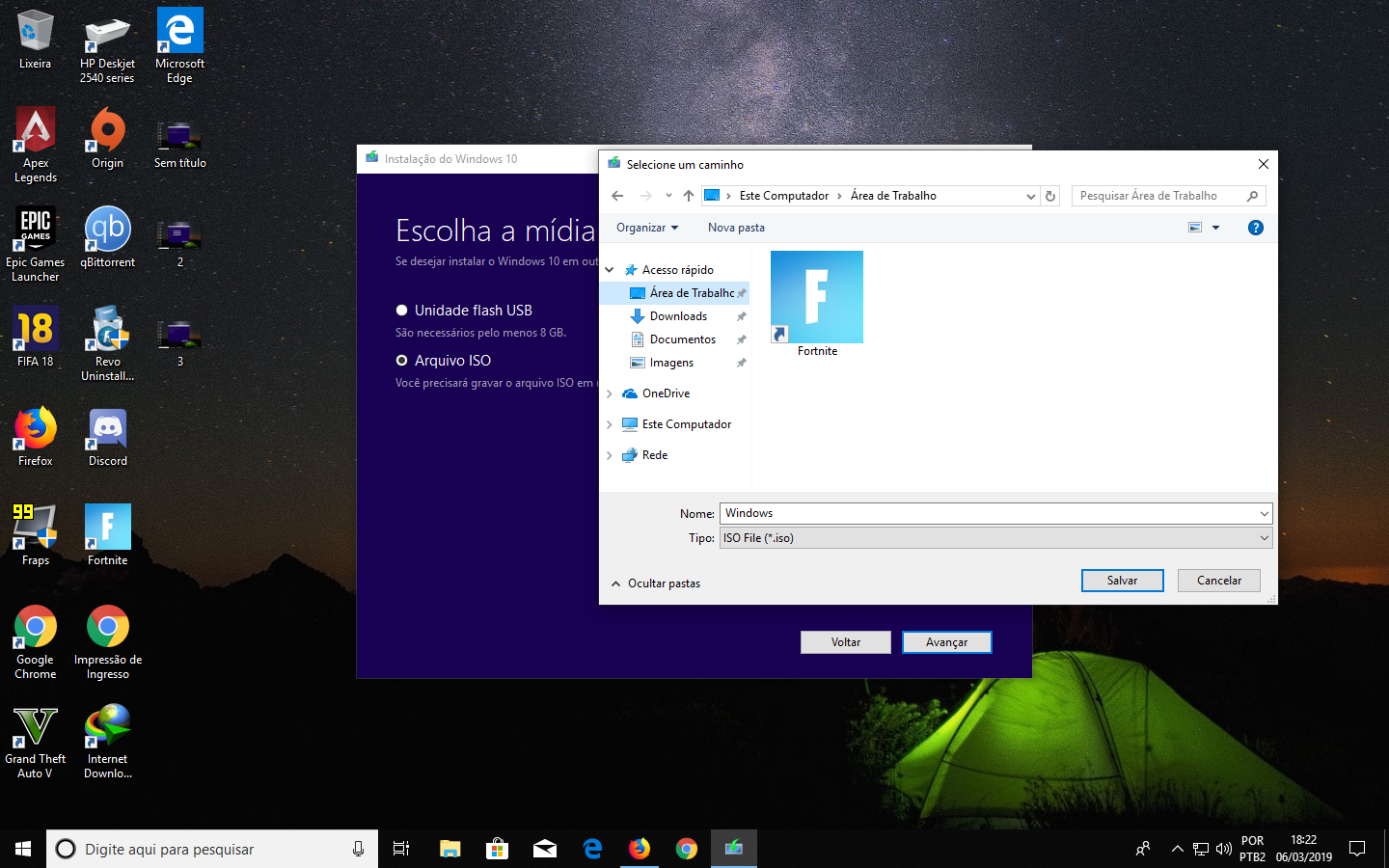Screen dimensions: 1389x868
Task: Open the volume icon in system tray
Action: point(1223,849)
